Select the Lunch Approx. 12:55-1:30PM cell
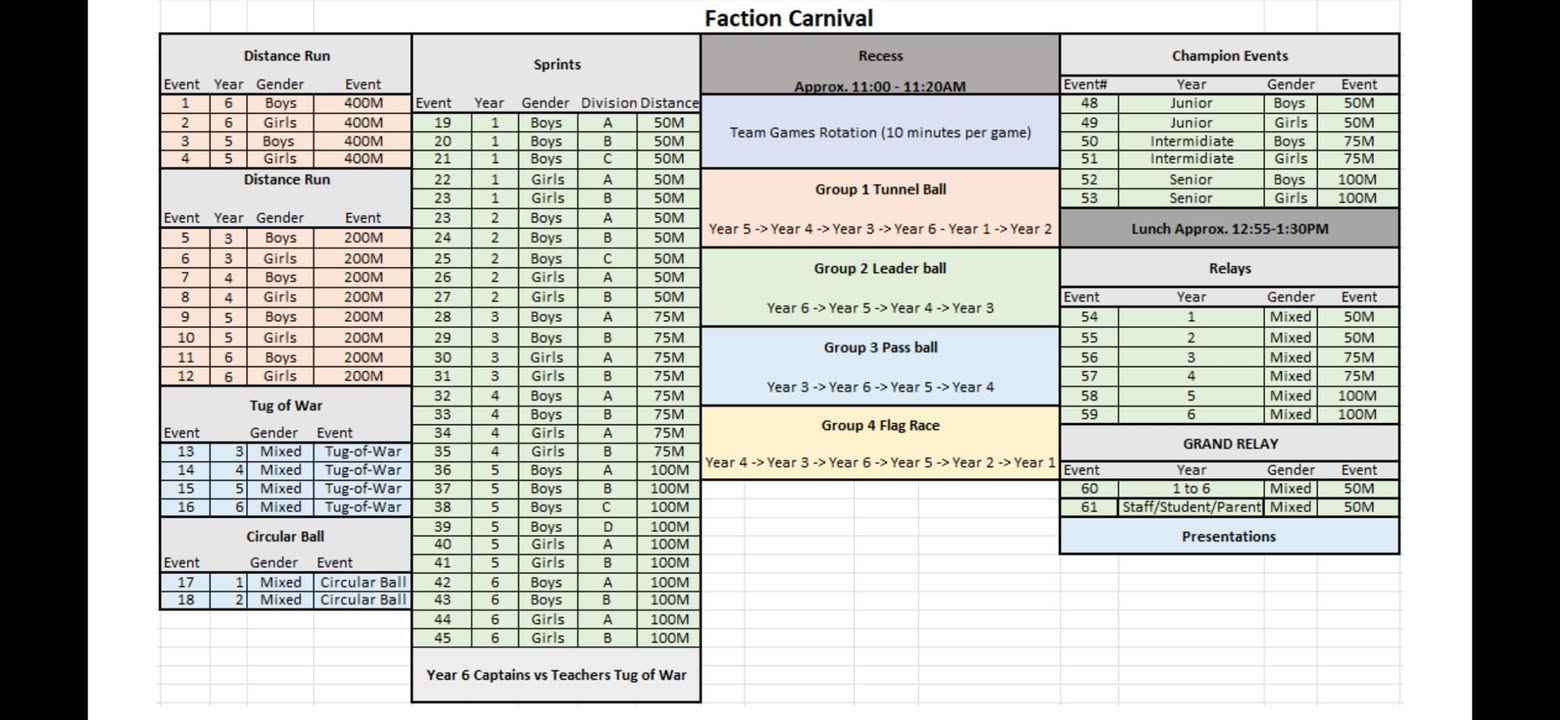 pos(1229,228)
